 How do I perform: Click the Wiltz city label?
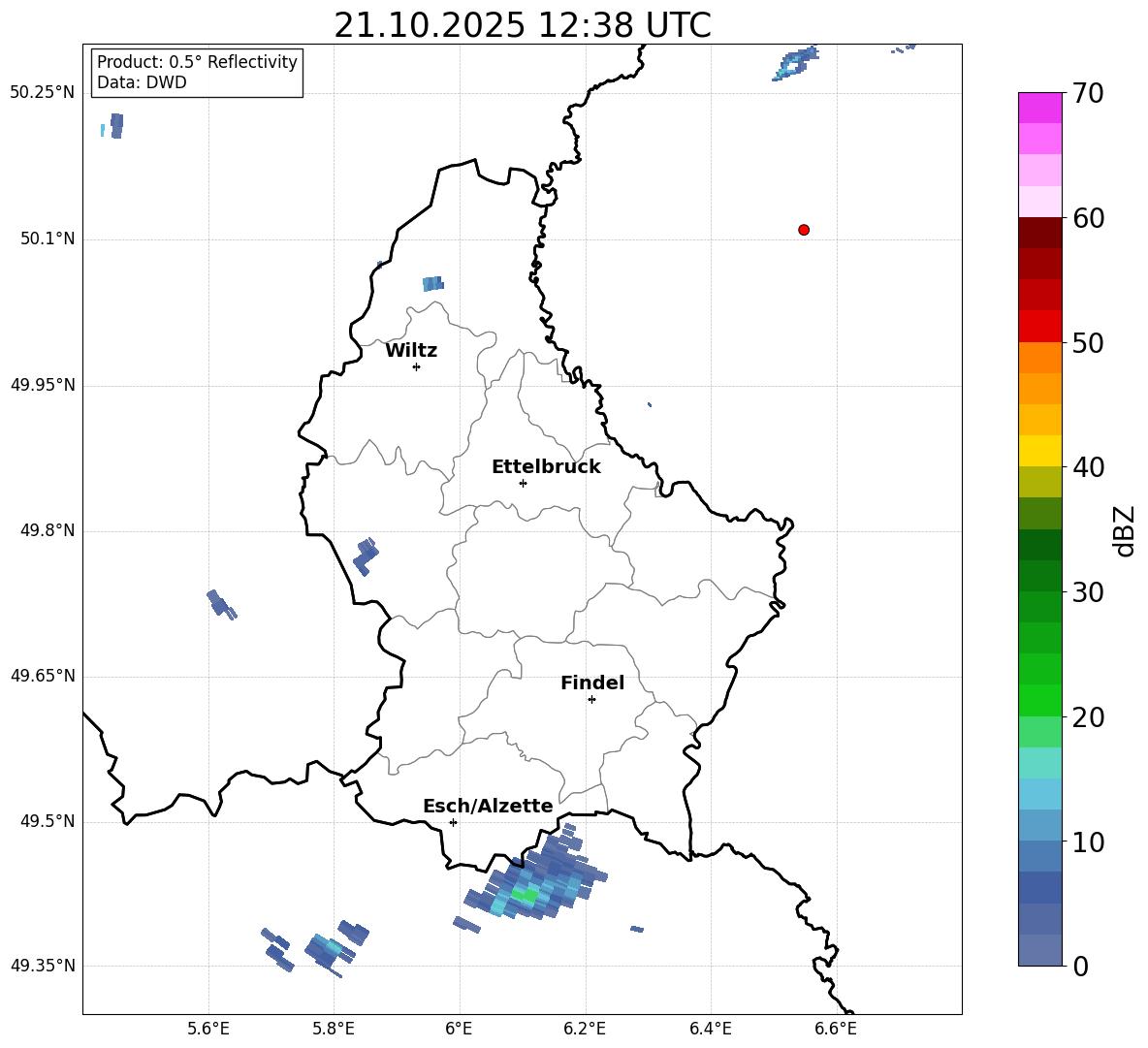click(411, 350)
